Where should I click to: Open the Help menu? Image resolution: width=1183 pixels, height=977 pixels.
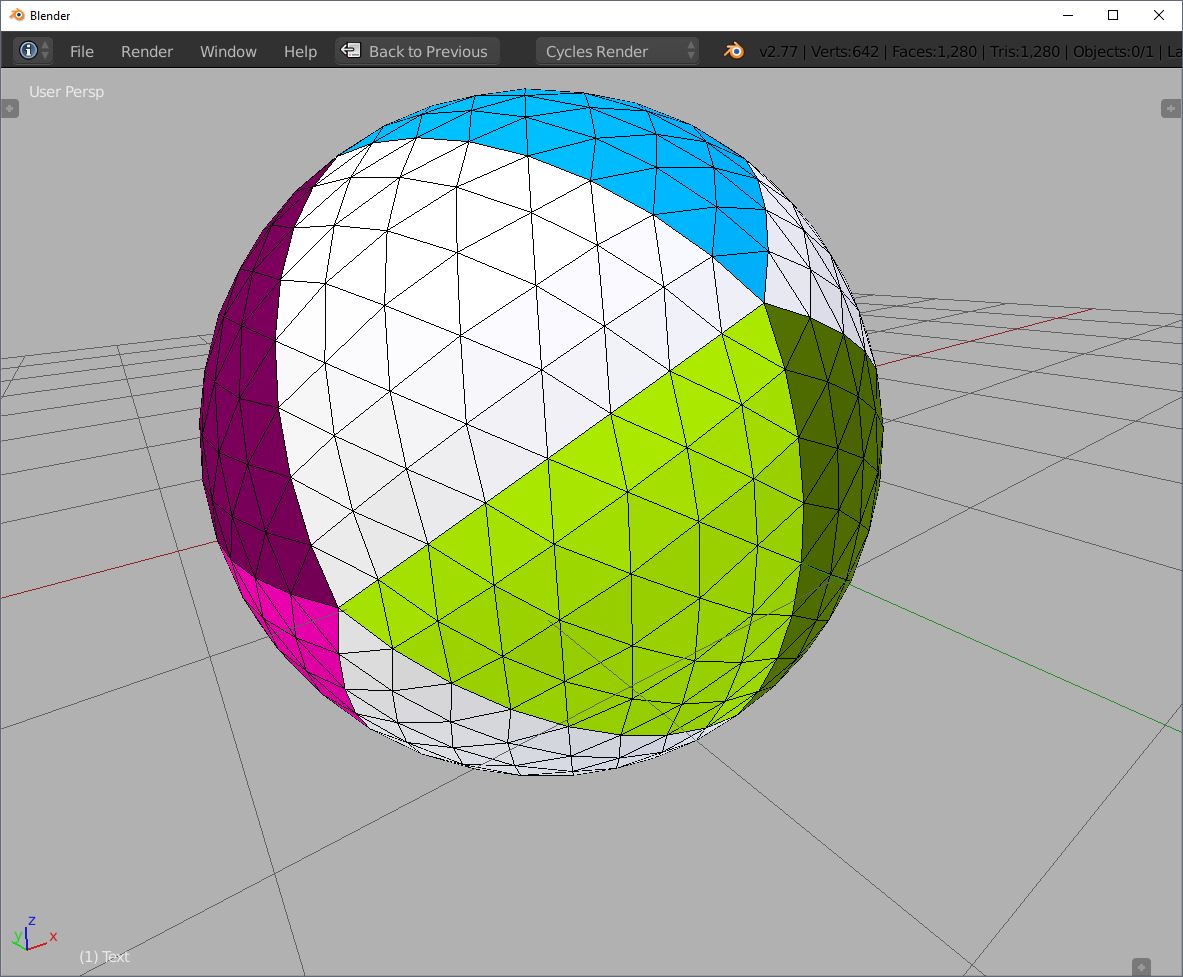[299, 51]
